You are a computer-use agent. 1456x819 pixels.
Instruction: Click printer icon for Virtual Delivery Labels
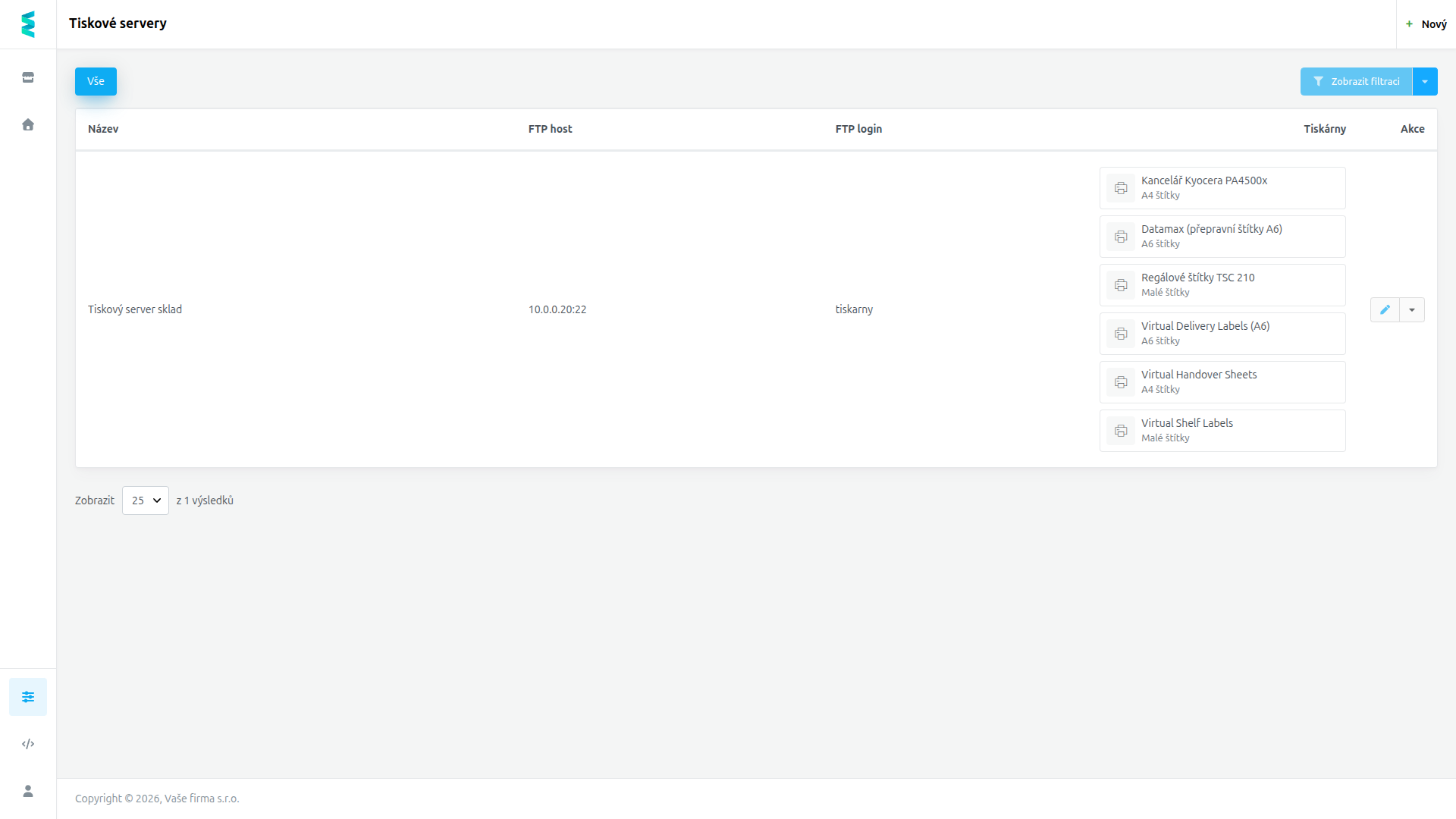[x=1121, y=334]
